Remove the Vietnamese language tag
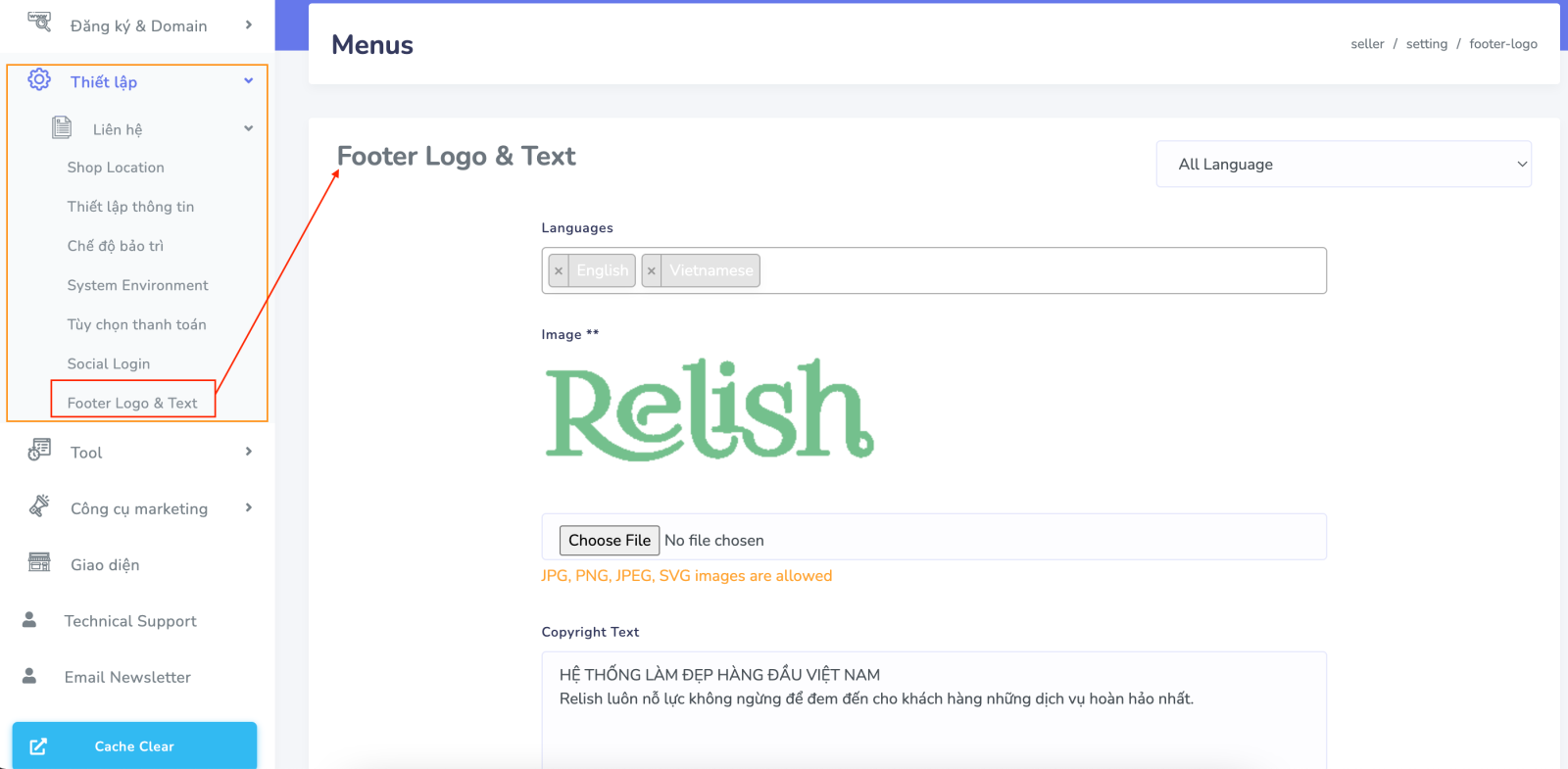 [652, 271]
